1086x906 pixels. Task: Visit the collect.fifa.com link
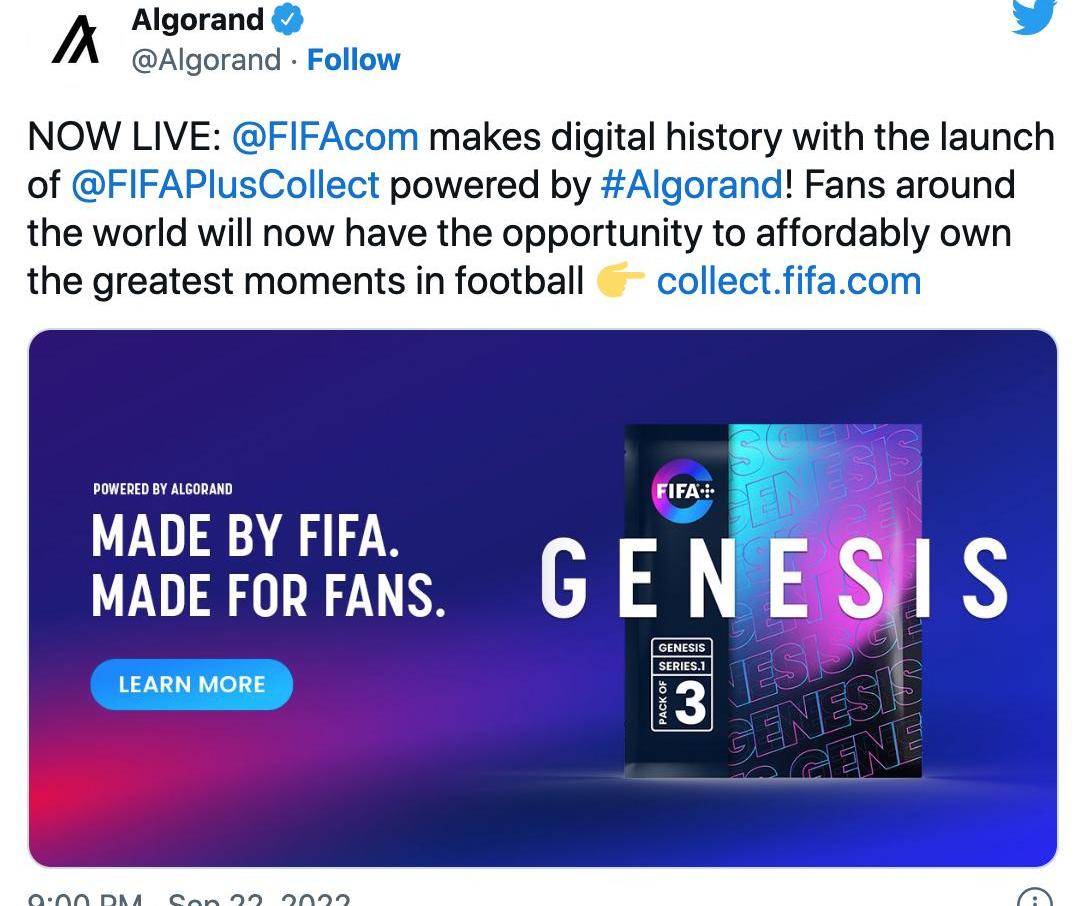[x=788, y=282]
